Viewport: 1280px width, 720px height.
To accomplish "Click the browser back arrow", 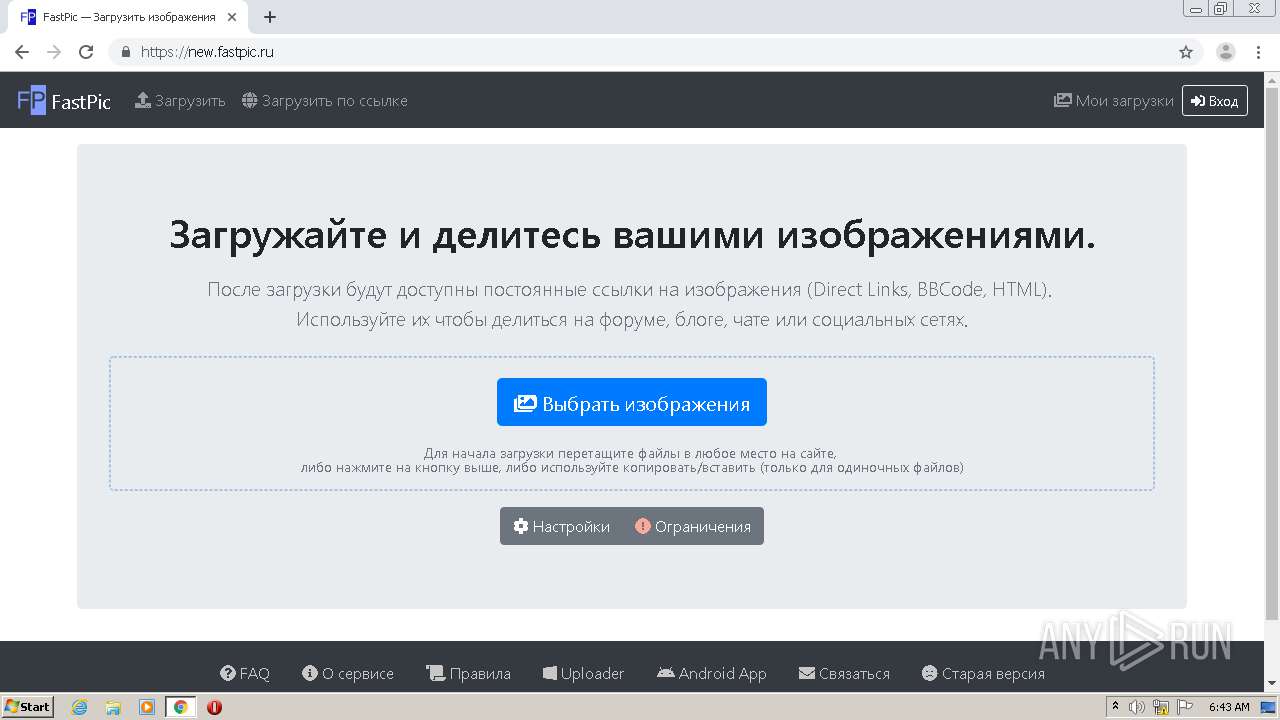I will (x=22, y=52).
